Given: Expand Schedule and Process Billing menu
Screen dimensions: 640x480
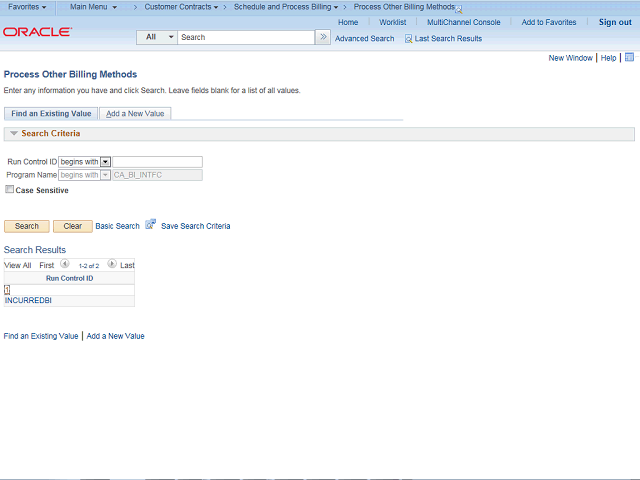Looking at the screenshot, I should [x=286, y=7].
